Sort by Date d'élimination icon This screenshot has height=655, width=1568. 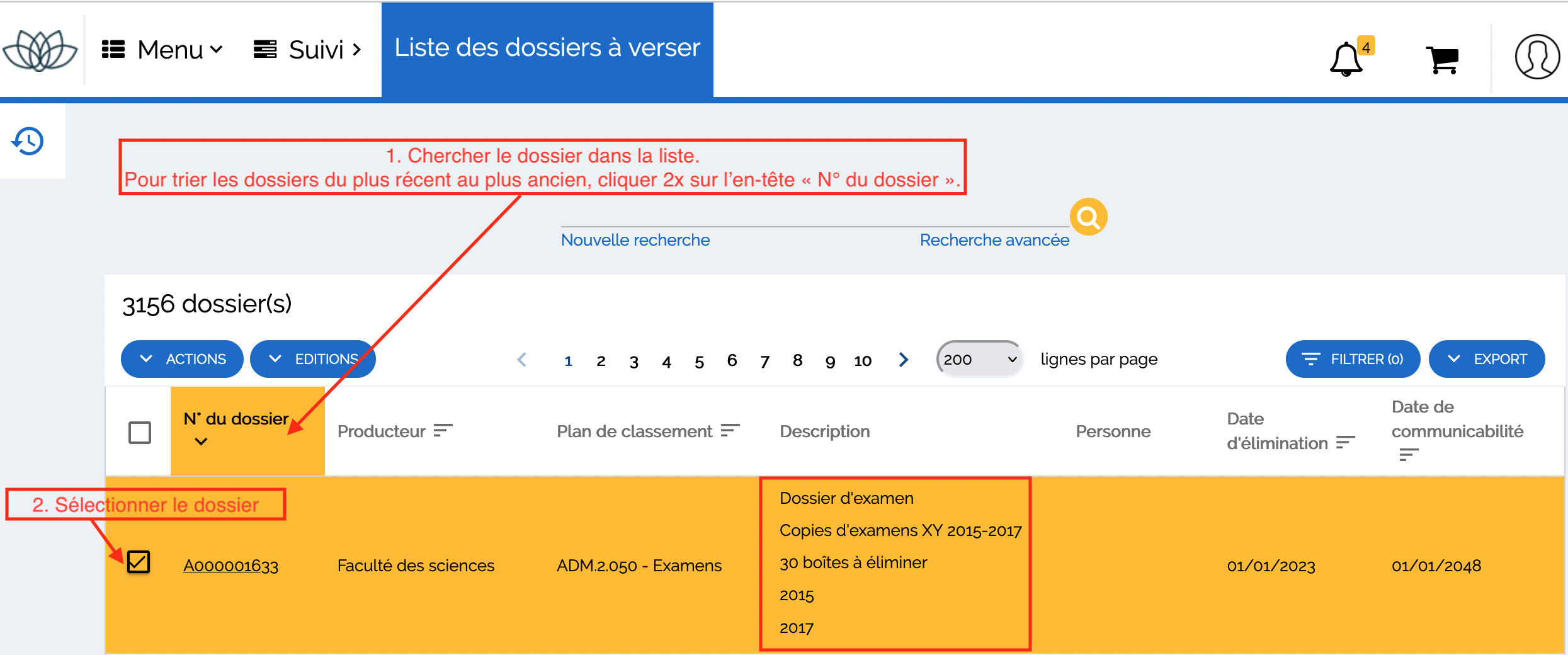click(x=1345, y=443)
